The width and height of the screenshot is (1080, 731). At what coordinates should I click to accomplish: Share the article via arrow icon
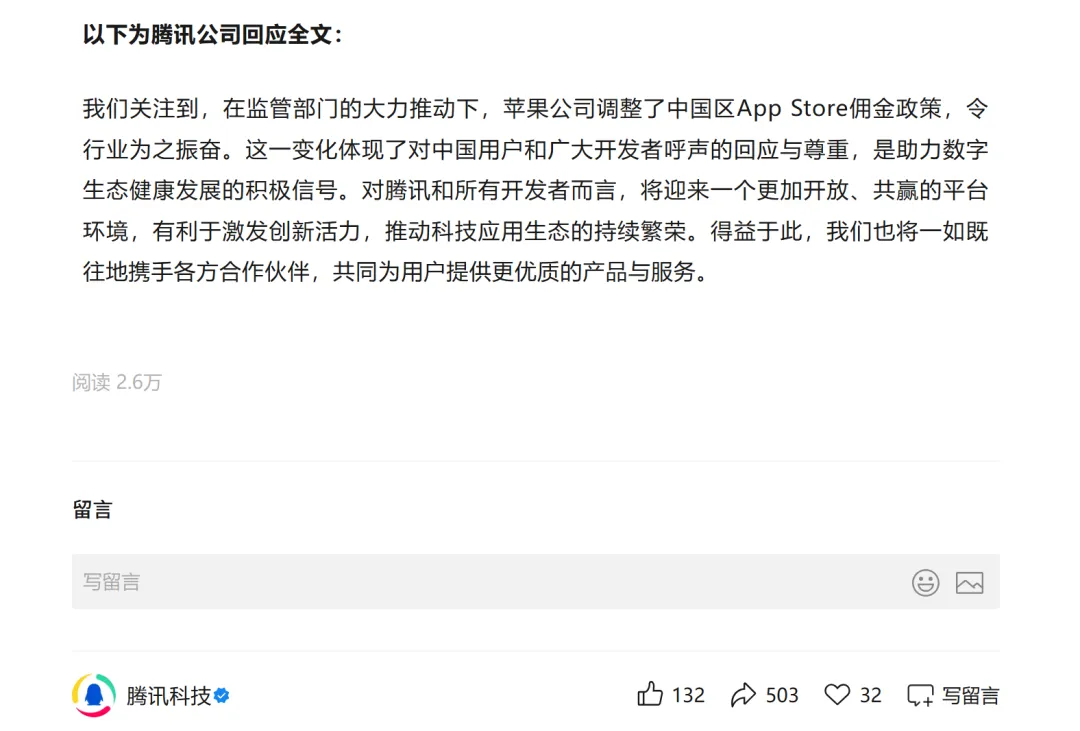[x=743, y=695]
